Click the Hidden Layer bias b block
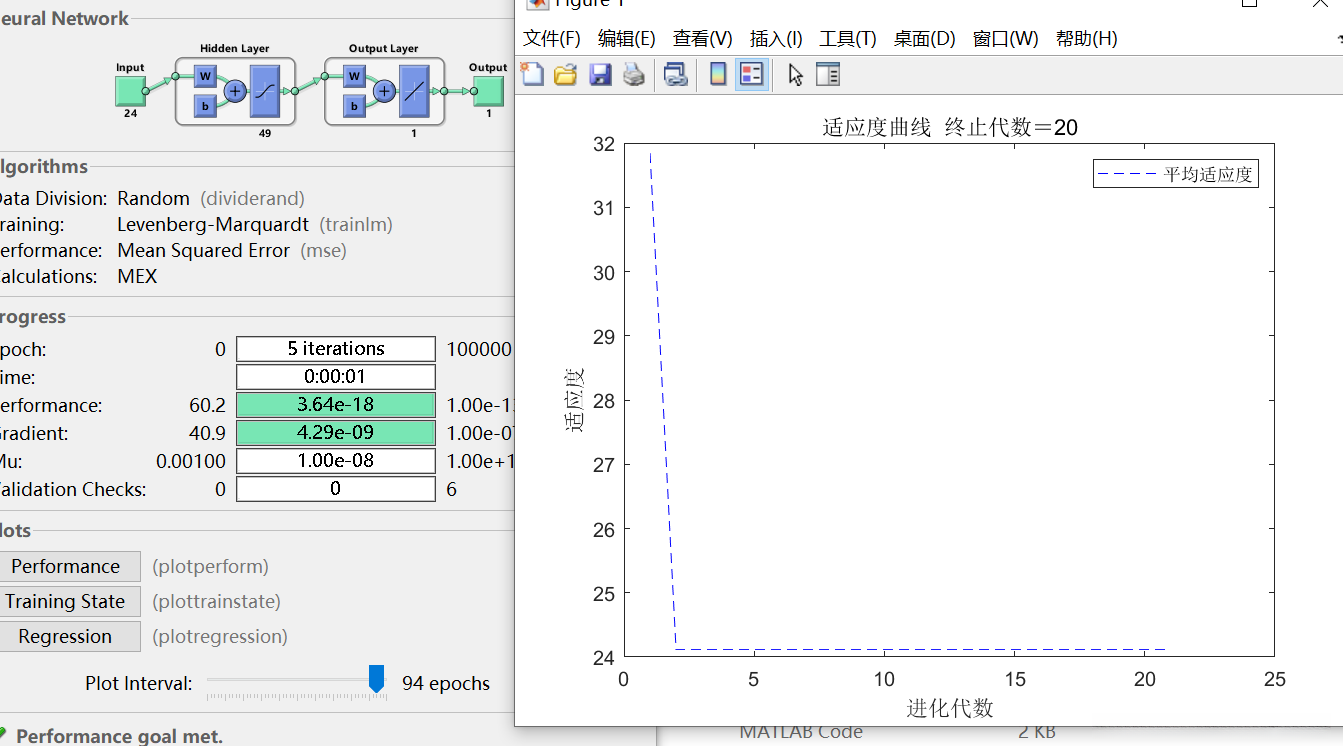The image size is (1343, 746). [205, 106]
